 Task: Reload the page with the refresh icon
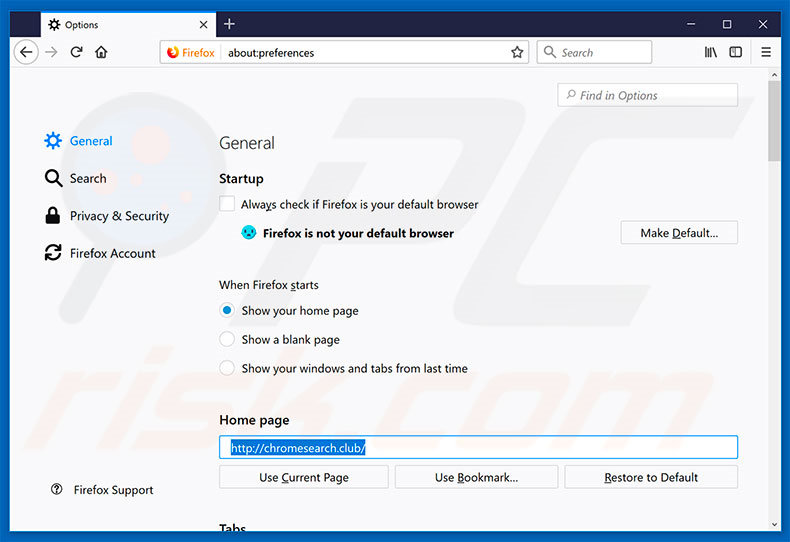(x=77, y=52)
